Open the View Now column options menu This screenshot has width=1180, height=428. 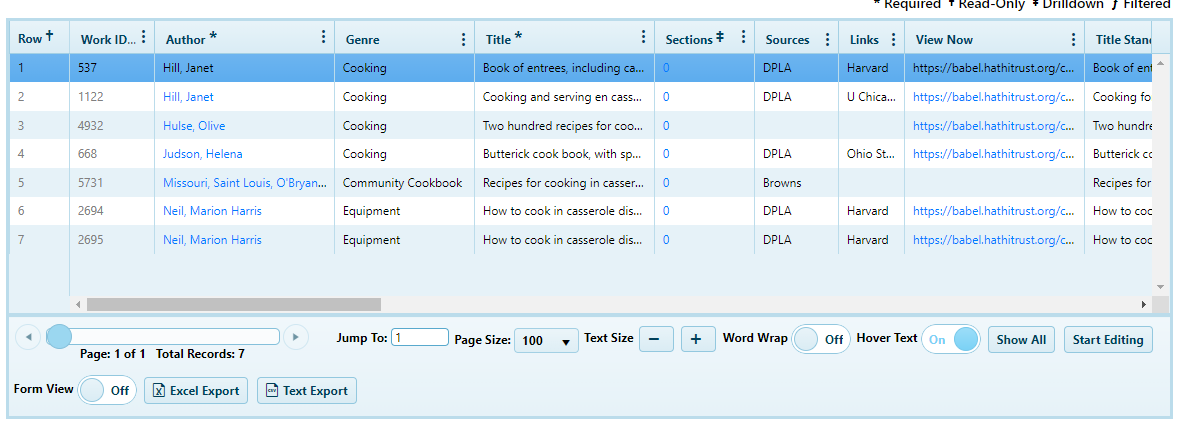[x=1073, y=39]
